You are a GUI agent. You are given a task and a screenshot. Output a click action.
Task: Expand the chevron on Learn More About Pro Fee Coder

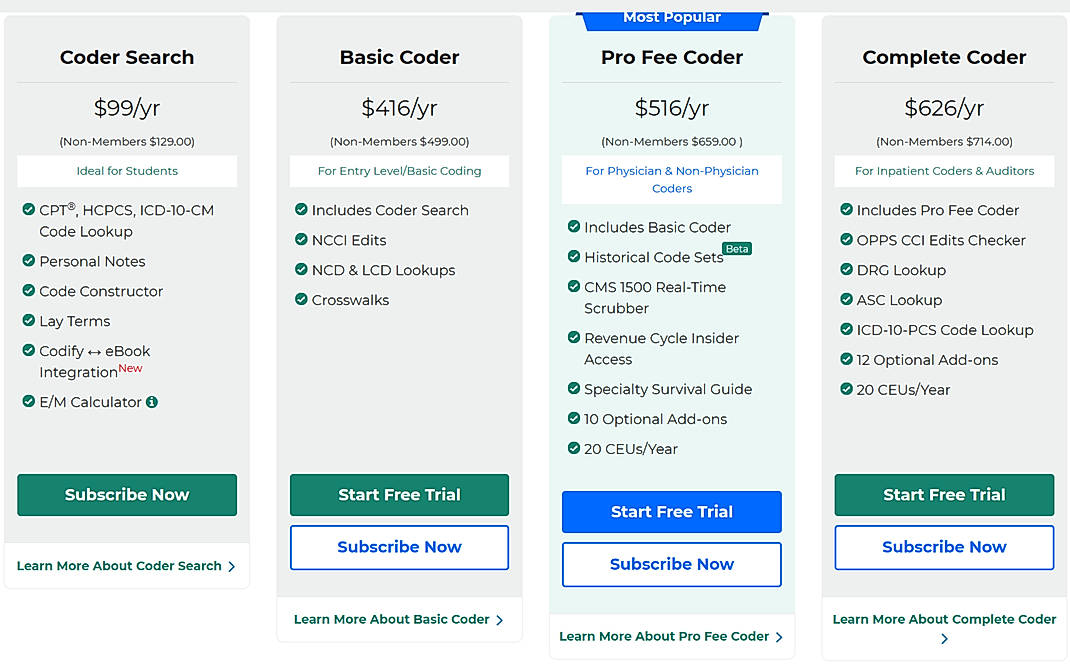tap(779, 636)
